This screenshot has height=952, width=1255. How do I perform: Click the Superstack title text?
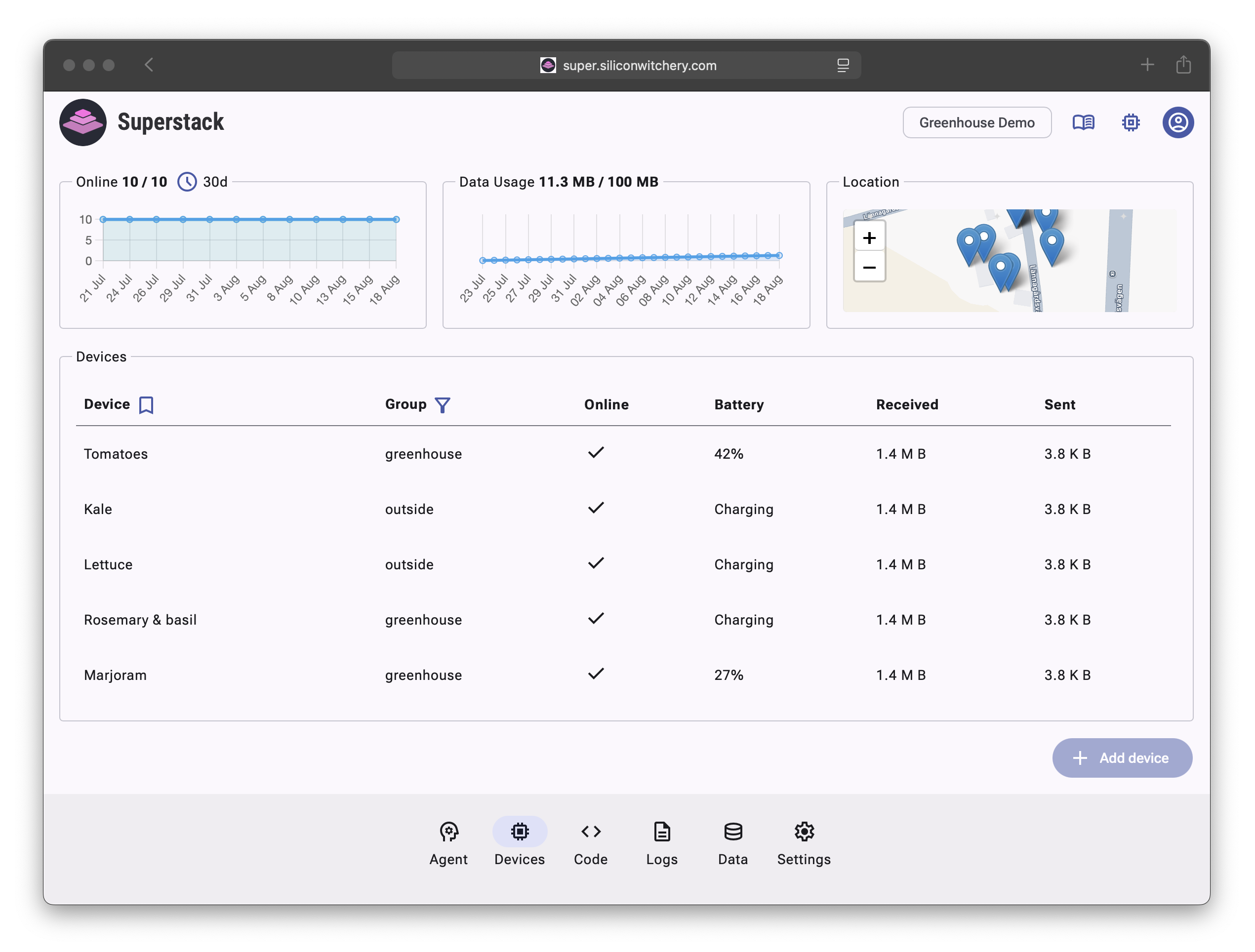coord(171,122)
